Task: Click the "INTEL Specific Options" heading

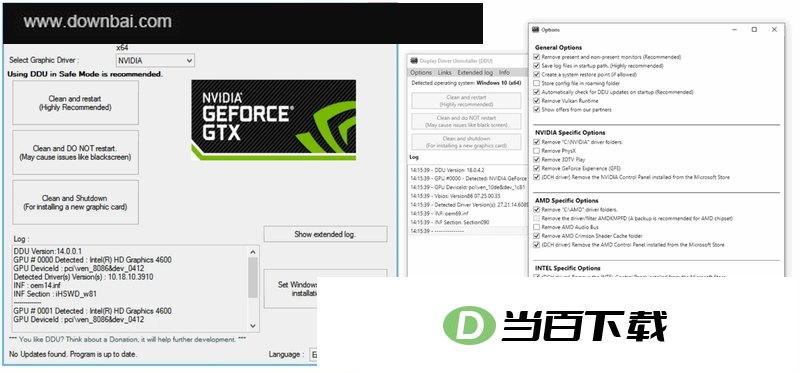Action: pos(567,268)
